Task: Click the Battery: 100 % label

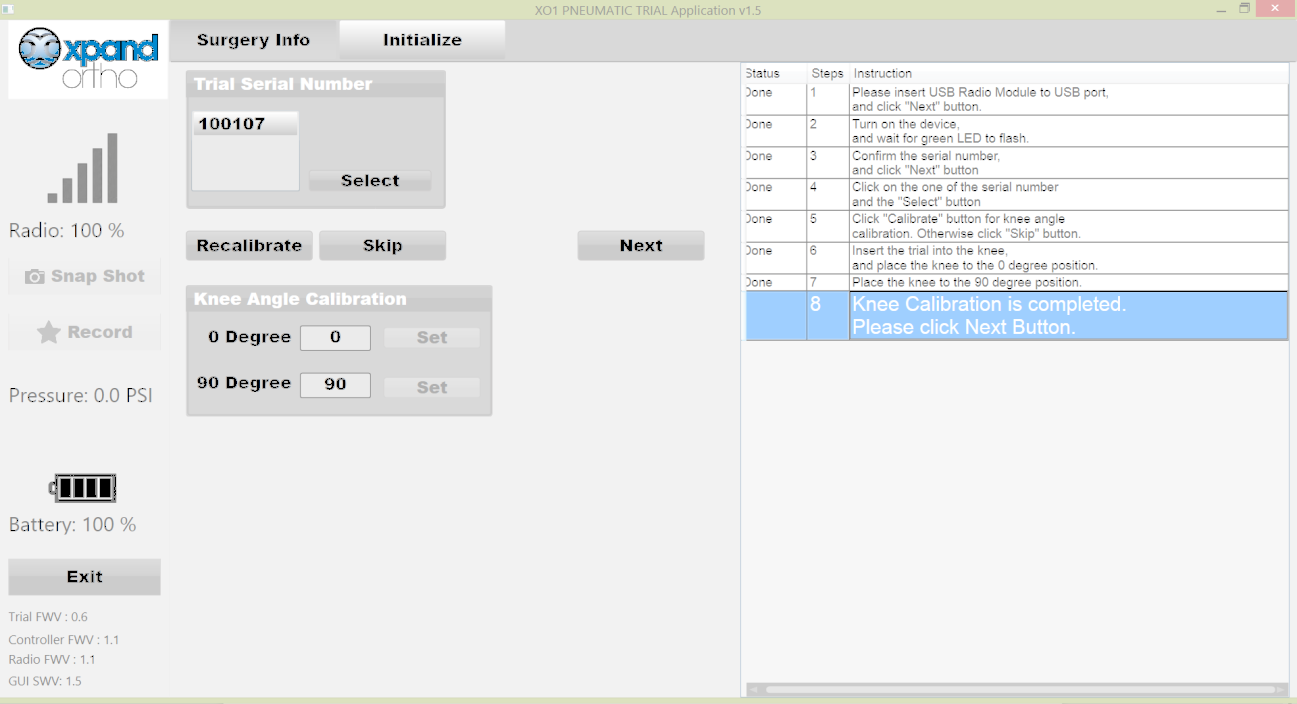Action: coord(73,525)
